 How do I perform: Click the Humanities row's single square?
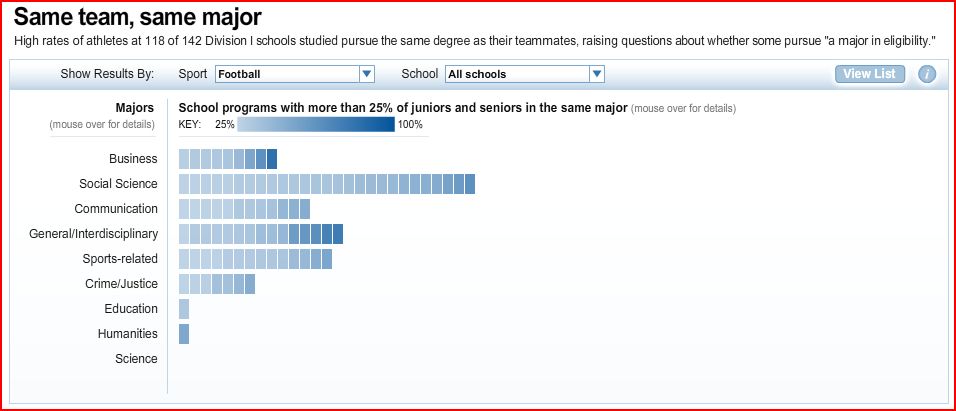184,334
